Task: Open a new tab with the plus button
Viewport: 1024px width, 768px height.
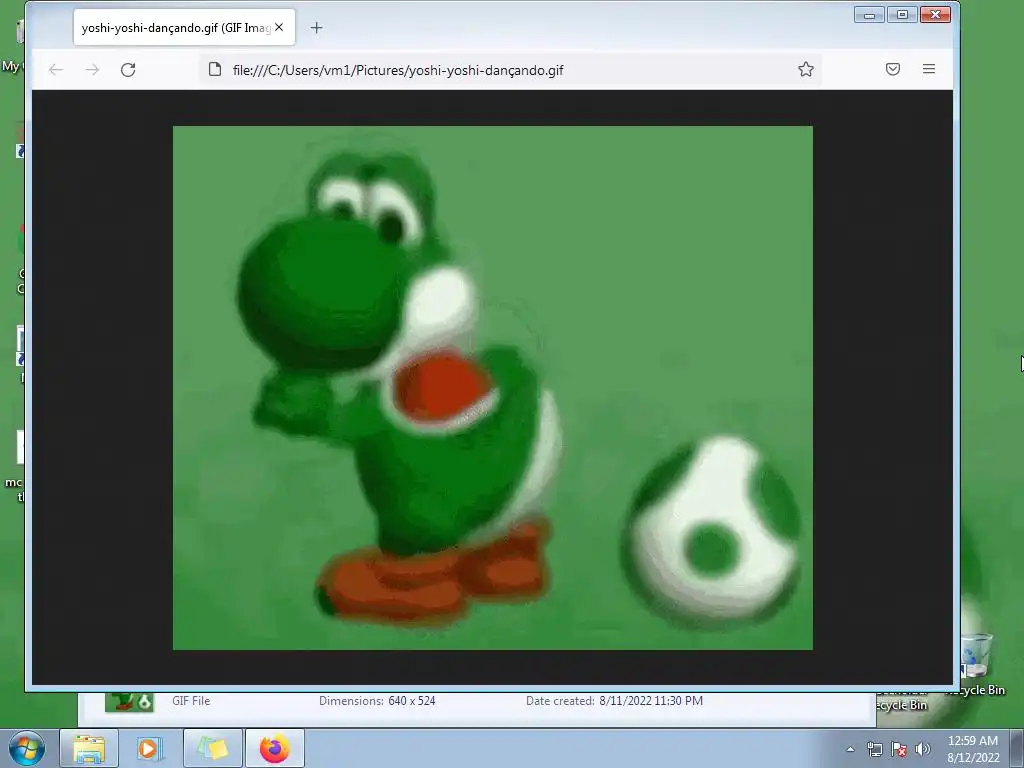Action: 316,27
